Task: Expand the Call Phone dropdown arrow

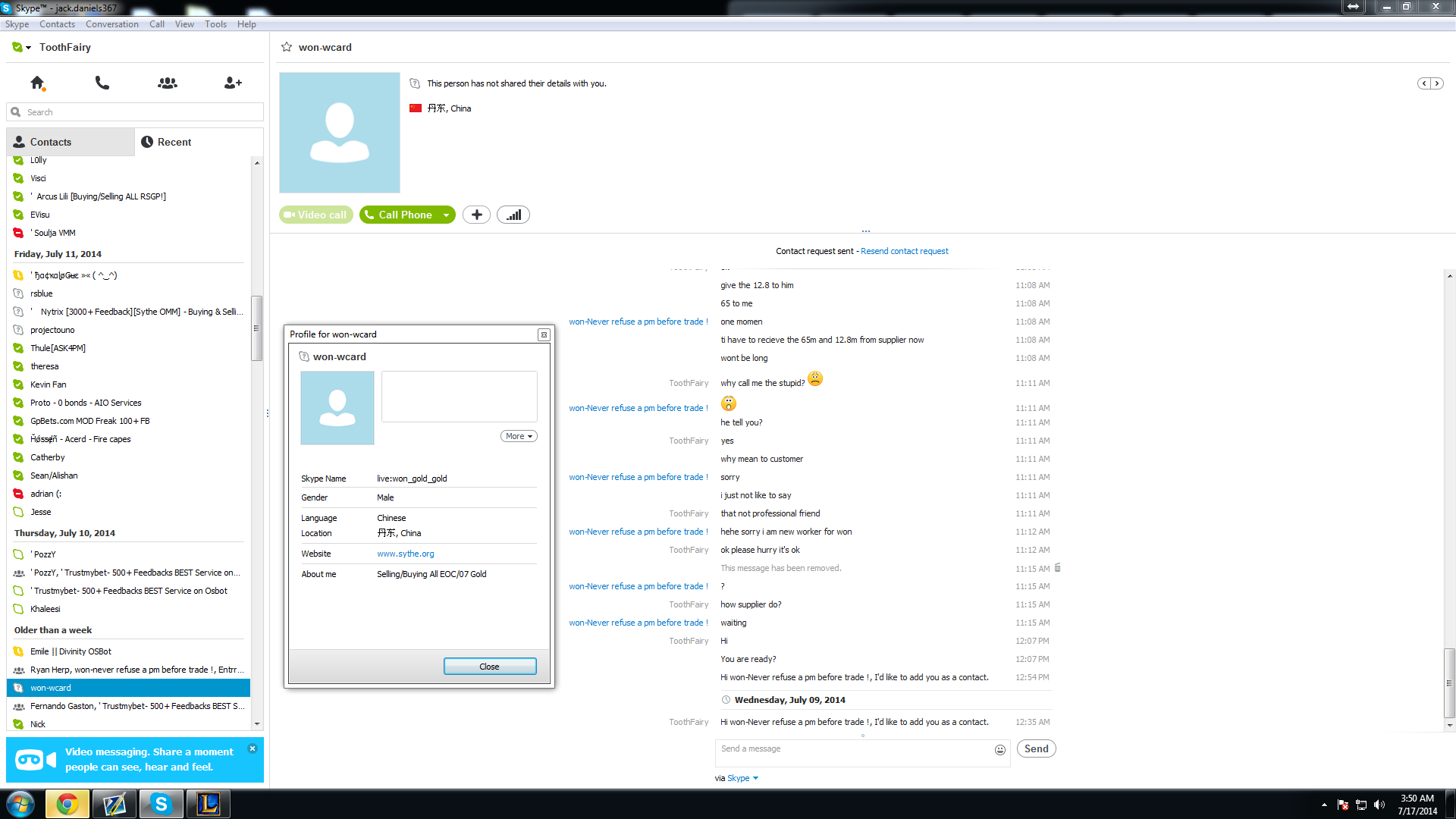Action: [447, 215]
